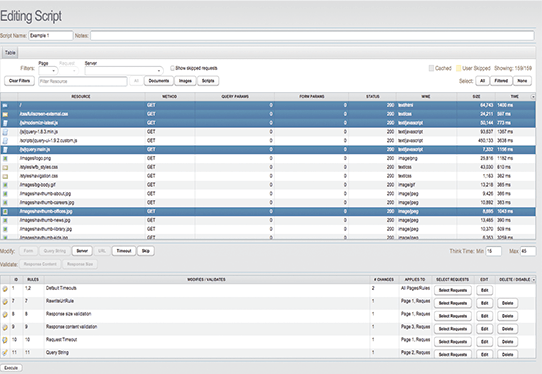Click rule icon for Response content validation

[5, 327]
